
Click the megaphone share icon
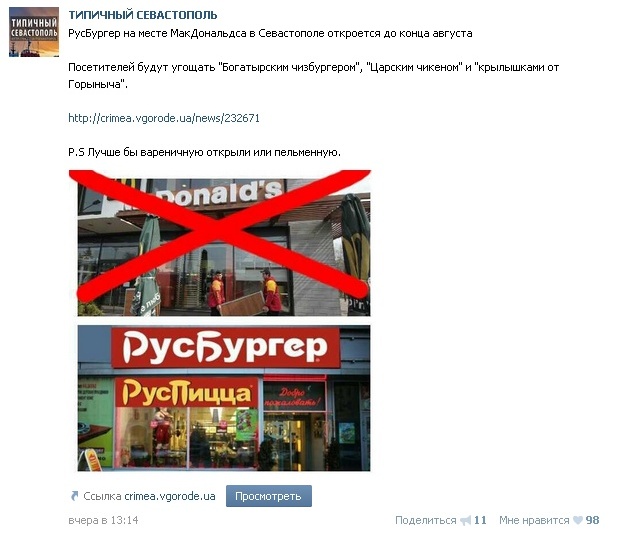pos(465,520)
